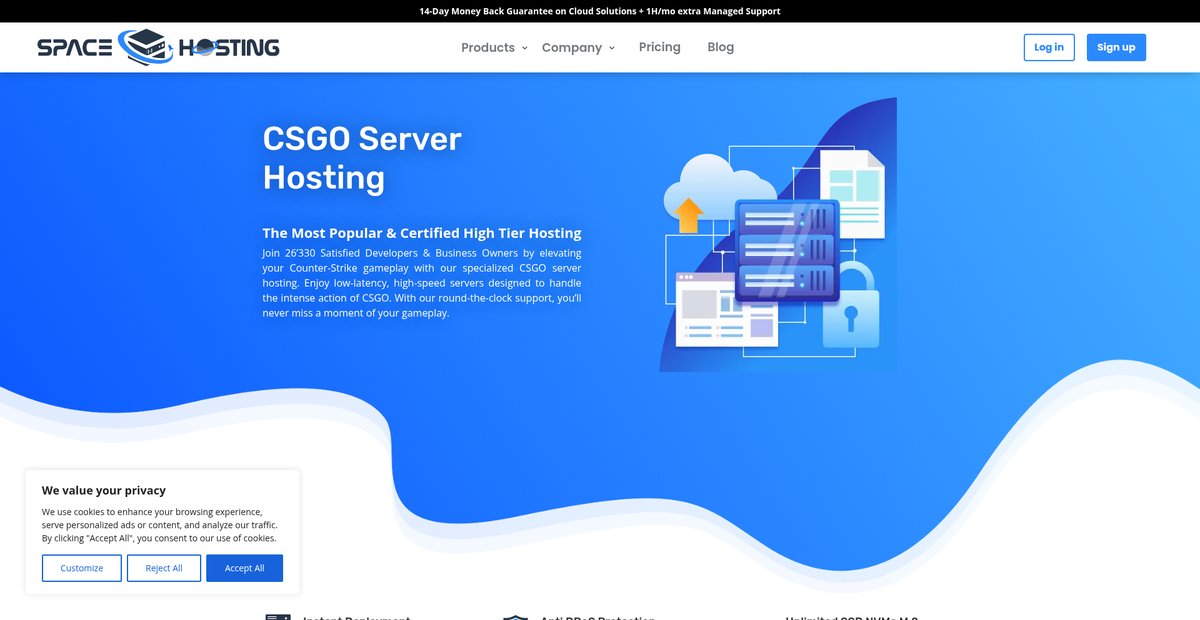Click the document icon in illustration
The width and height of the screenshot is (1200, 620).
852,194
